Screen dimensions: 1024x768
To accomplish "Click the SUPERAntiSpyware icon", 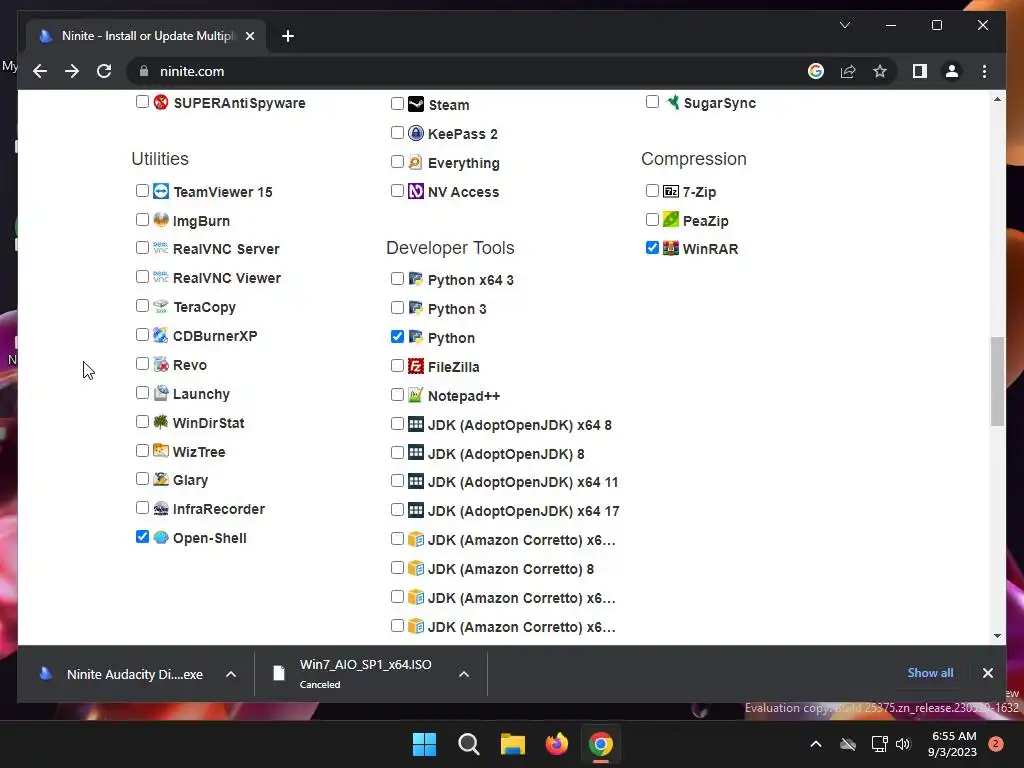I will pos(161,103).
